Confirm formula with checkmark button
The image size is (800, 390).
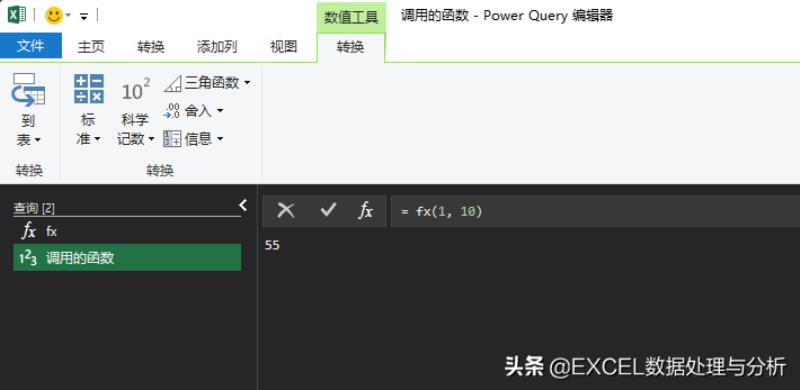point(328,210)
